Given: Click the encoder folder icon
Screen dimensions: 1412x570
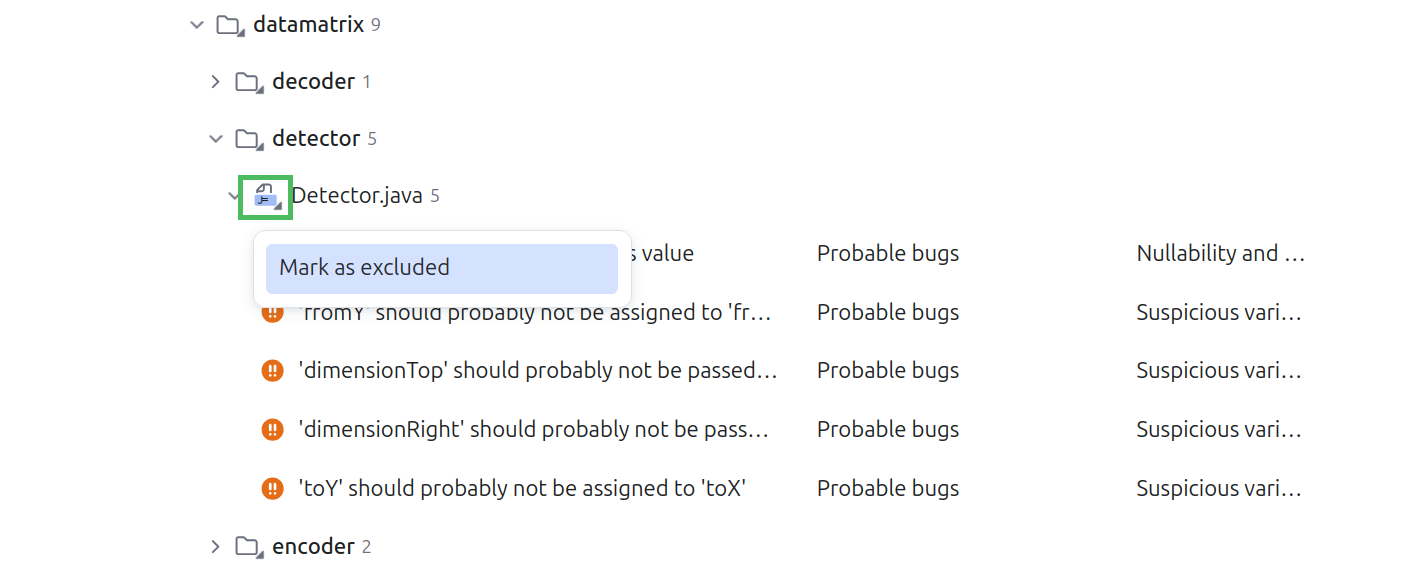Looking at the screenshot, I should pos(248,547).
